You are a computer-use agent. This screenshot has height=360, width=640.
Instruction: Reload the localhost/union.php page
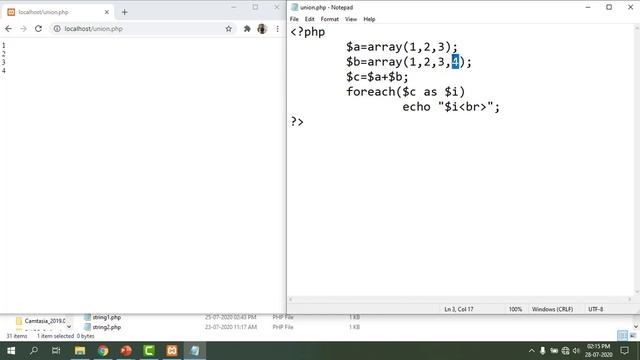point(38,29)
